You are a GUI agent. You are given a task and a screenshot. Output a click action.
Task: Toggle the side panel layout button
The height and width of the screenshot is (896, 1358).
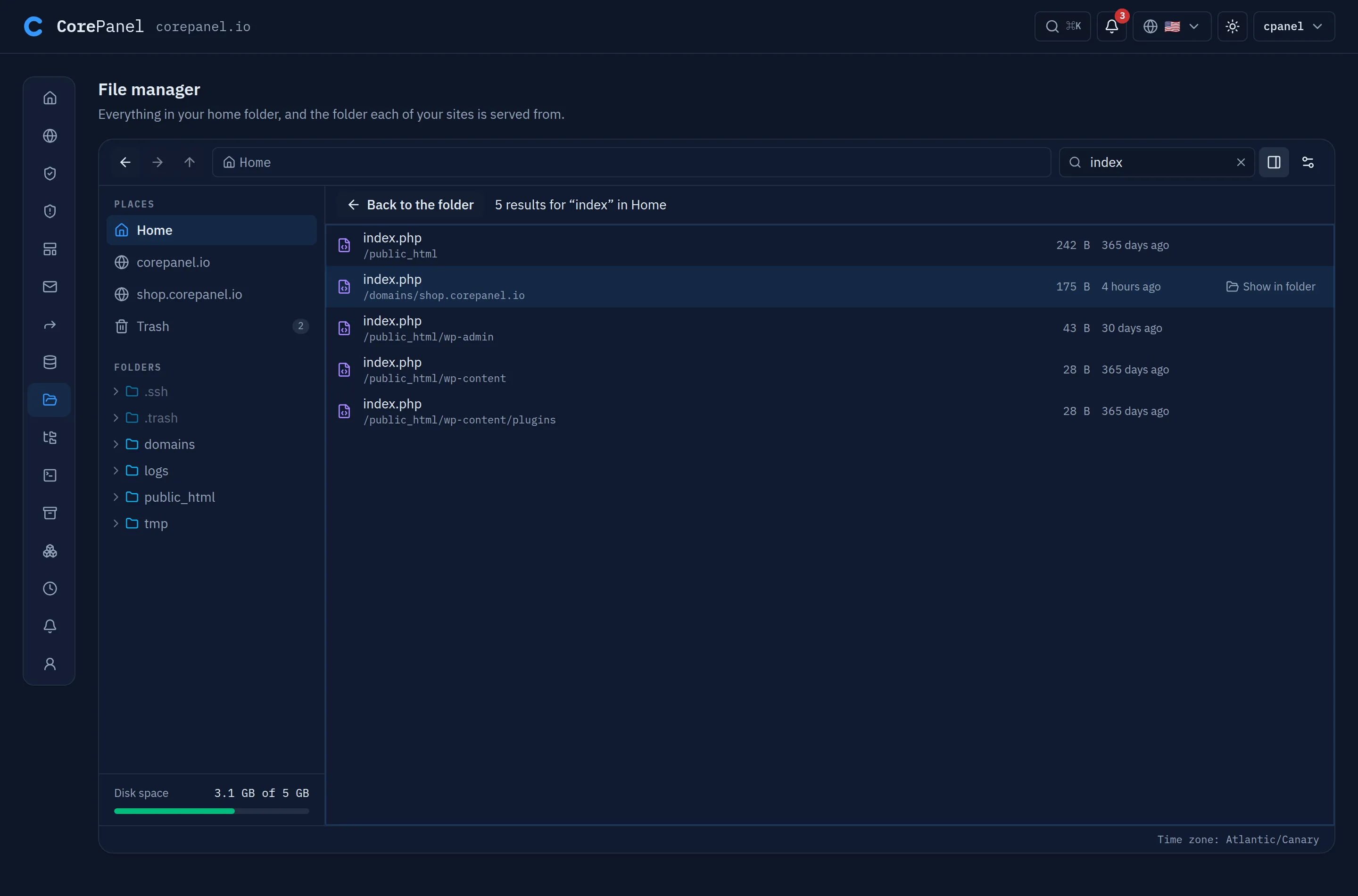(x=1274, y=162)
